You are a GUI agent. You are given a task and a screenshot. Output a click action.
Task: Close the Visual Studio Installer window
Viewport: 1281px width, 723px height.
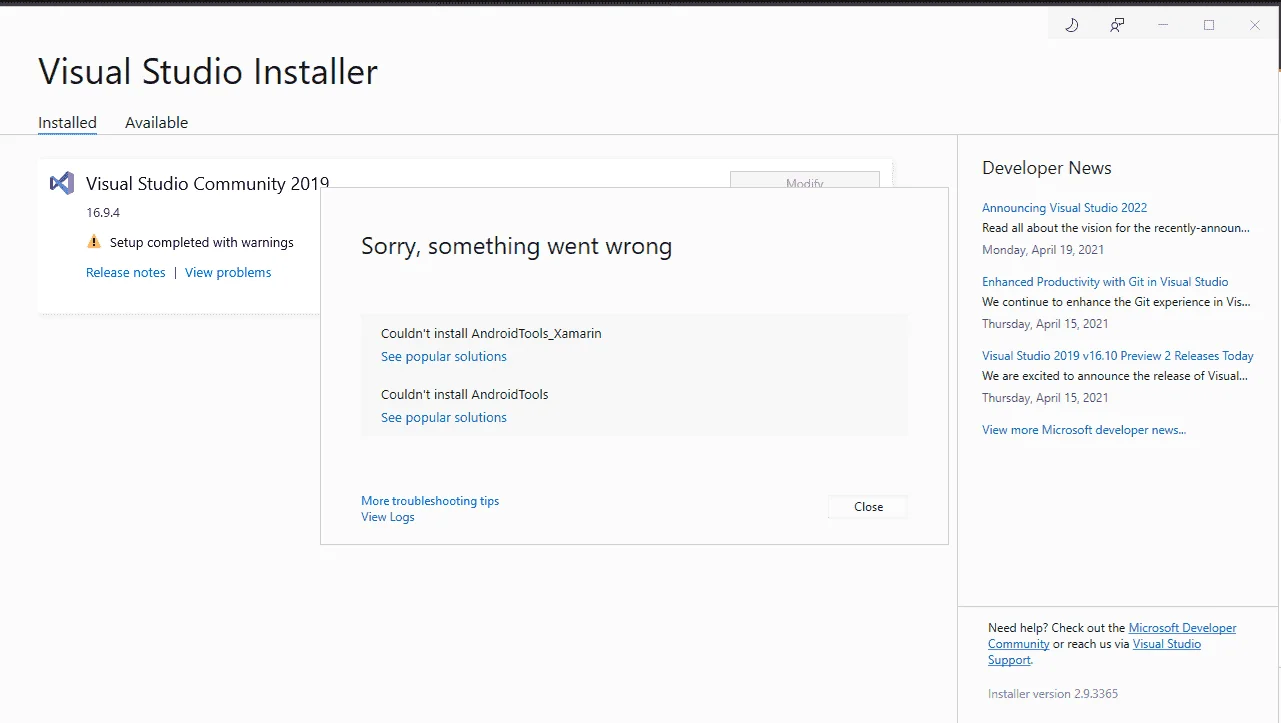[1255, 25]
